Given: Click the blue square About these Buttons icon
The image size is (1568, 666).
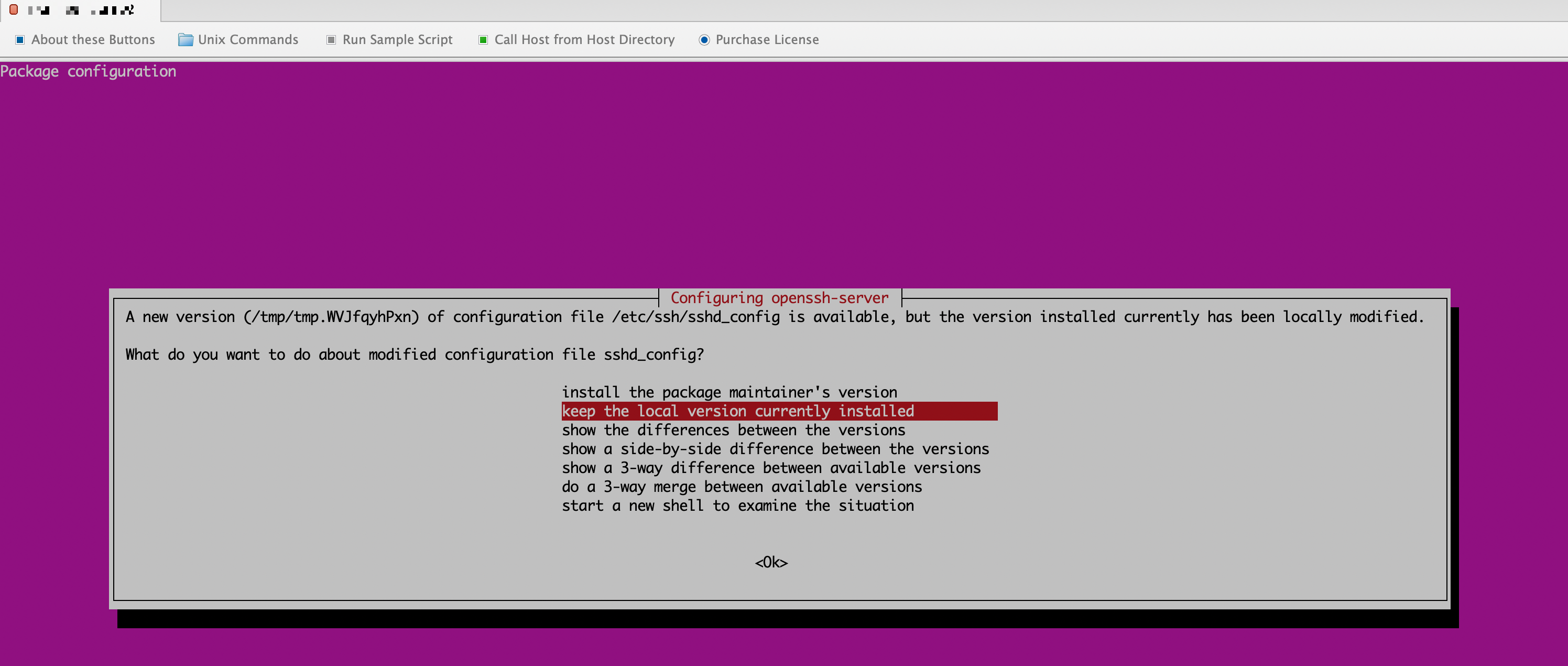Looking at the screenshot, I should point(19,40).
